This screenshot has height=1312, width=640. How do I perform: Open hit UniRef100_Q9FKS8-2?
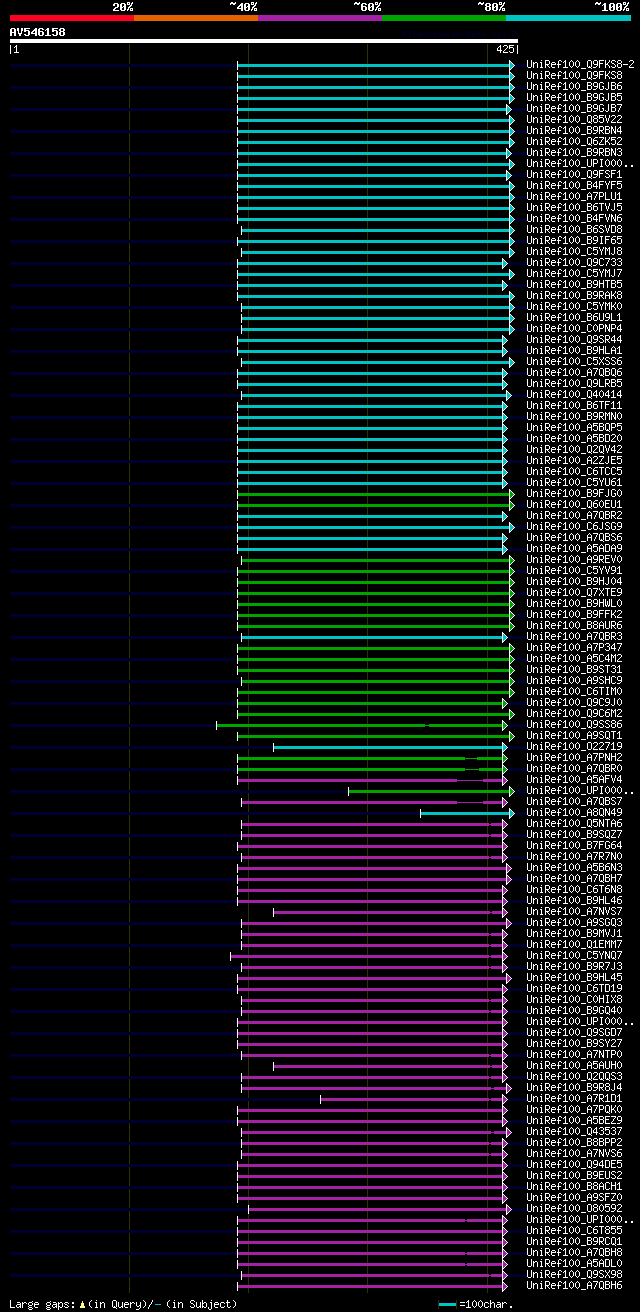[581, 64]
